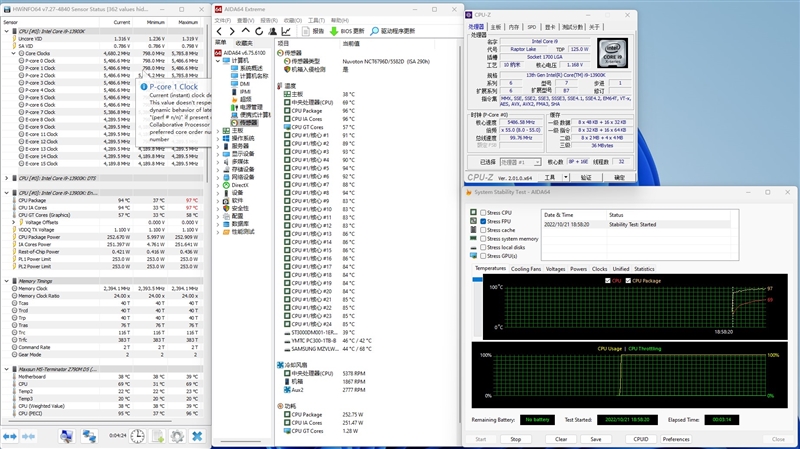Enable Stress GPU(s) checkbox
800x449 pixels.
coord(483,256)
